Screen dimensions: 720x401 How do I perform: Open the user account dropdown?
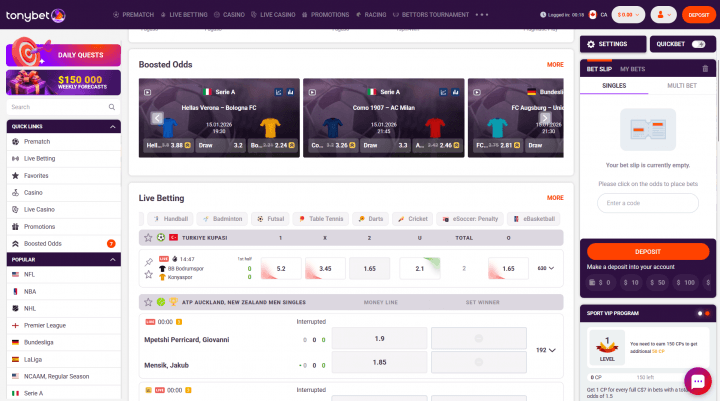point(664,15)
